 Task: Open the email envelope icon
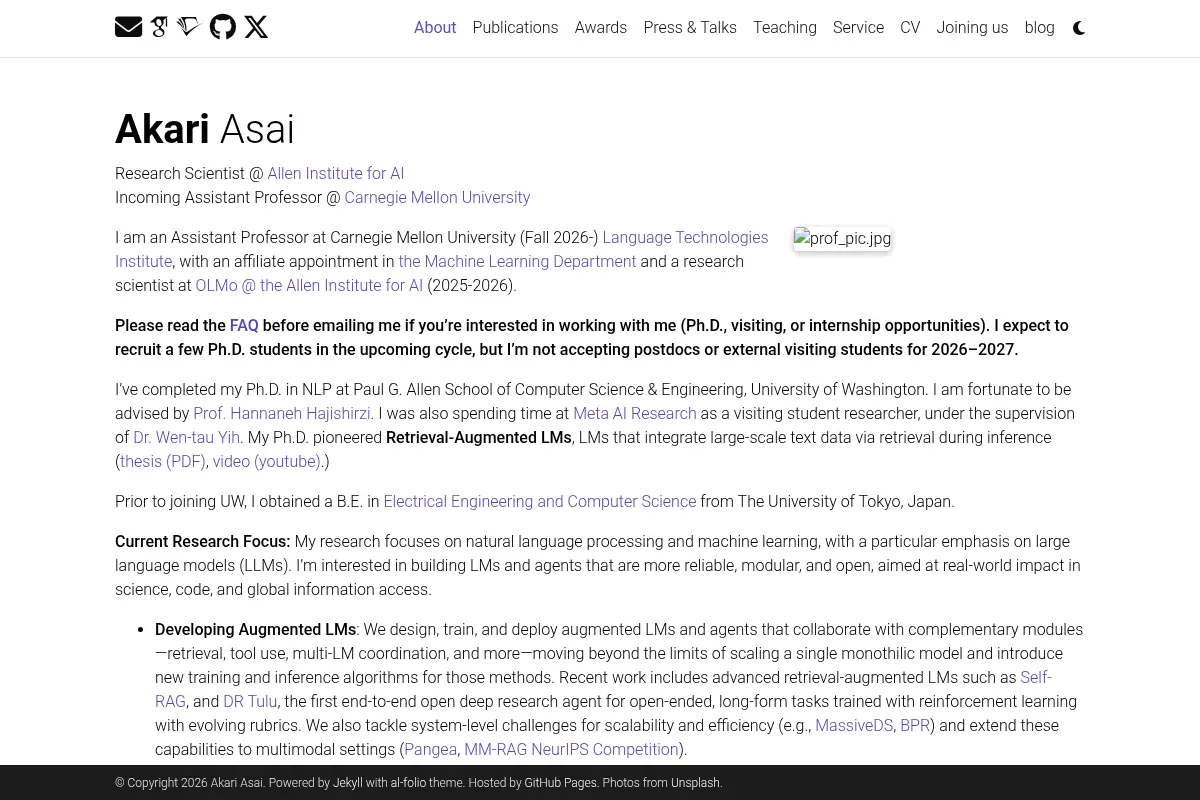[128, 27]
